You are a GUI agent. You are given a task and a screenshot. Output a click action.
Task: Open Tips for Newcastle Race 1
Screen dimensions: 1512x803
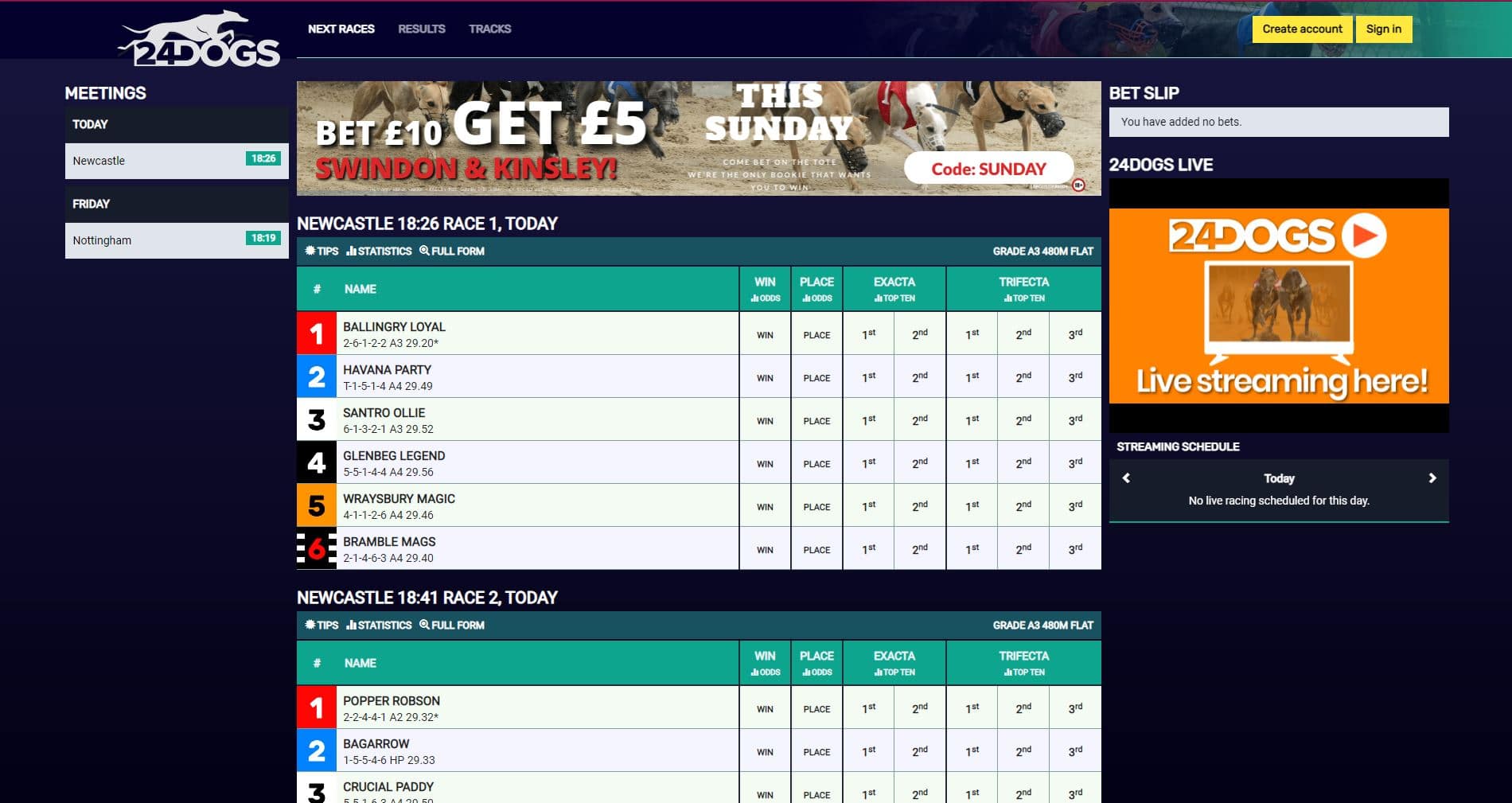322,251
